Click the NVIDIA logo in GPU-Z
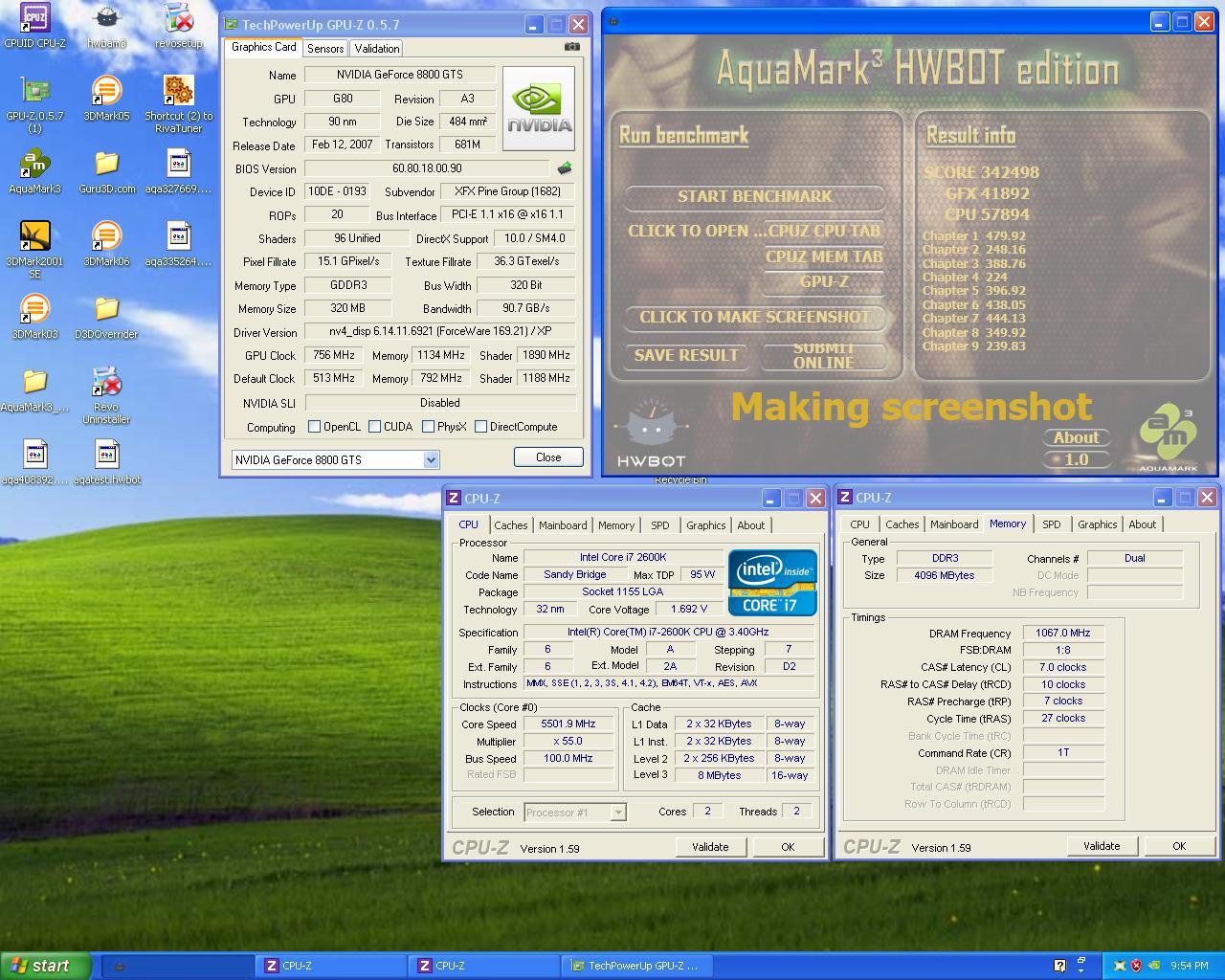Screen dimensions: 1225x980 click(539, 108)
